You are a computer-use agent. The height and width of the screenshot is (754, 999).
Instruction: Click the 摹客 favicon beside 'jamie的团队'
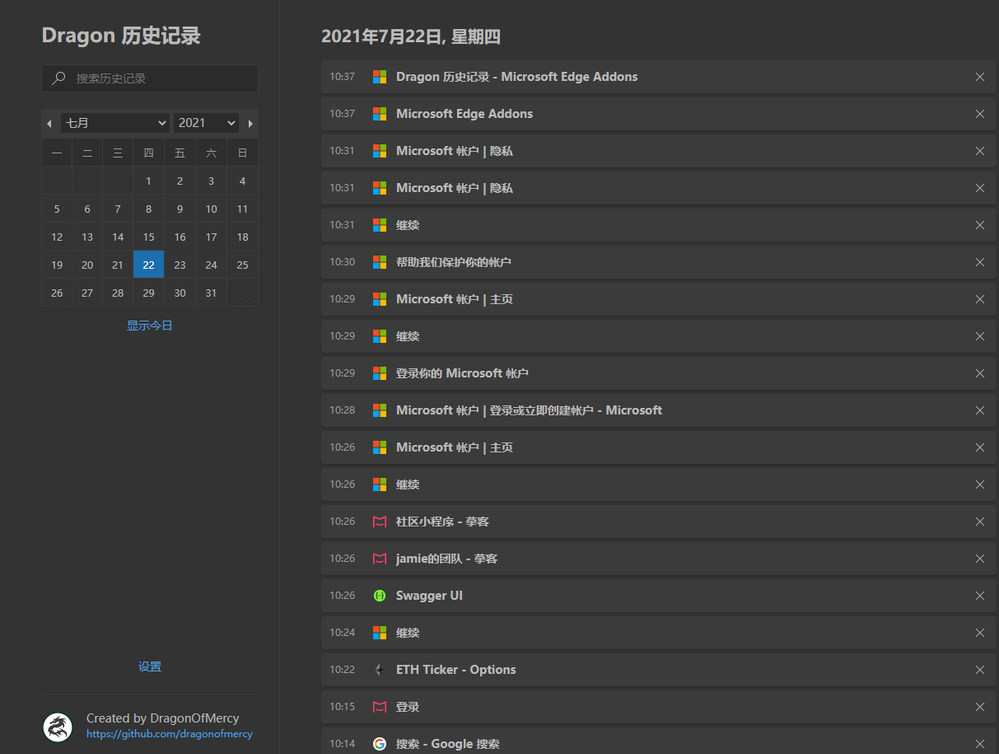pyautogui.click(x=379, y=558)
